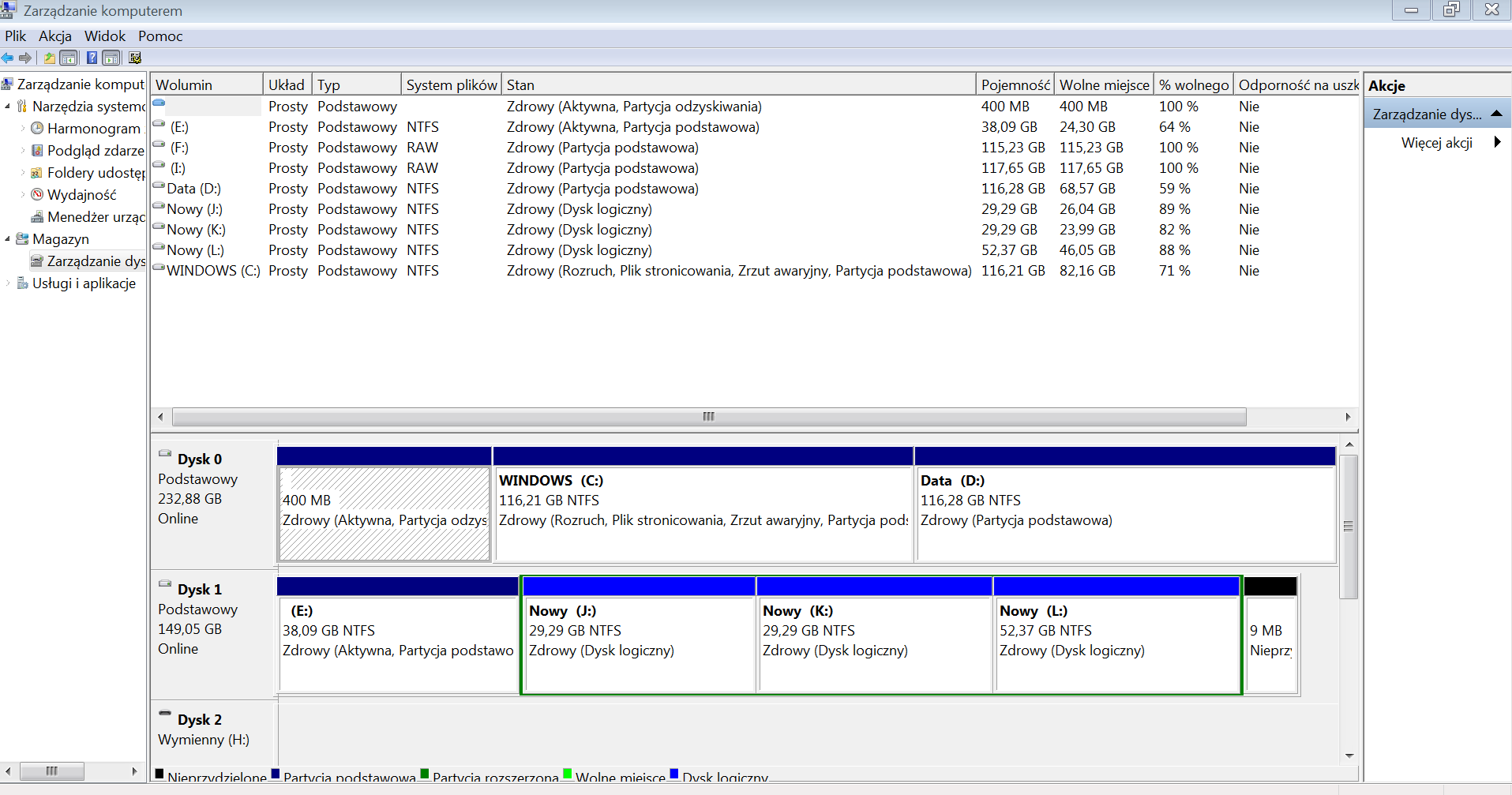Image resolution: width=1512 pixels, height=795 pixels.
Task: Click the Usługi i aplikacje server icon
Action: (22, 283)
